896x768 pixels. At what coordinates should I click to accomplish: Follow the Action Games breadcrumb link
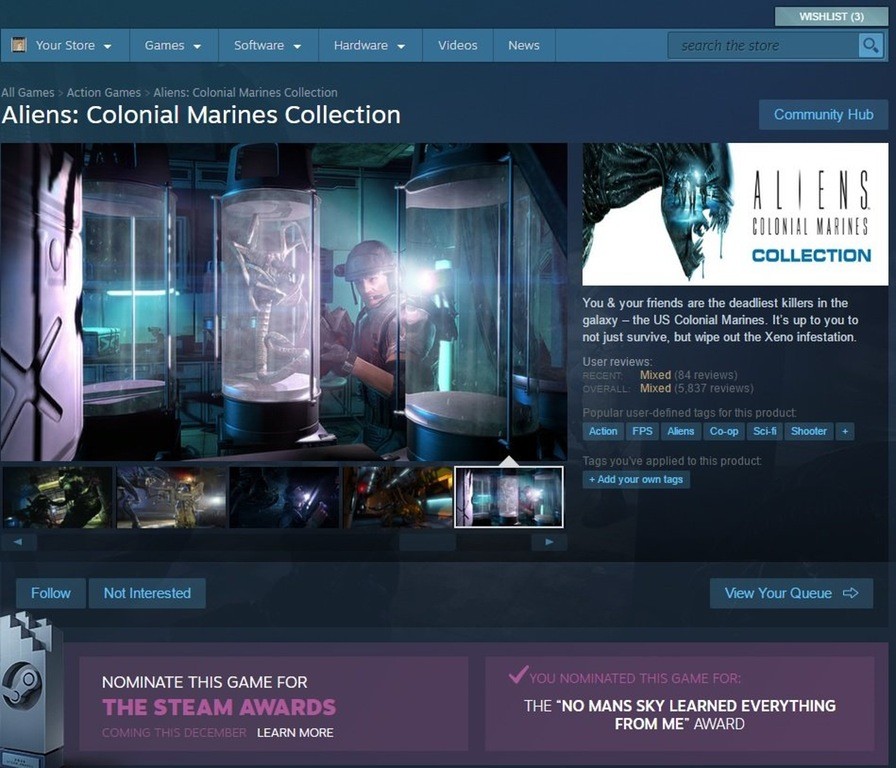(x=103, y=93)
